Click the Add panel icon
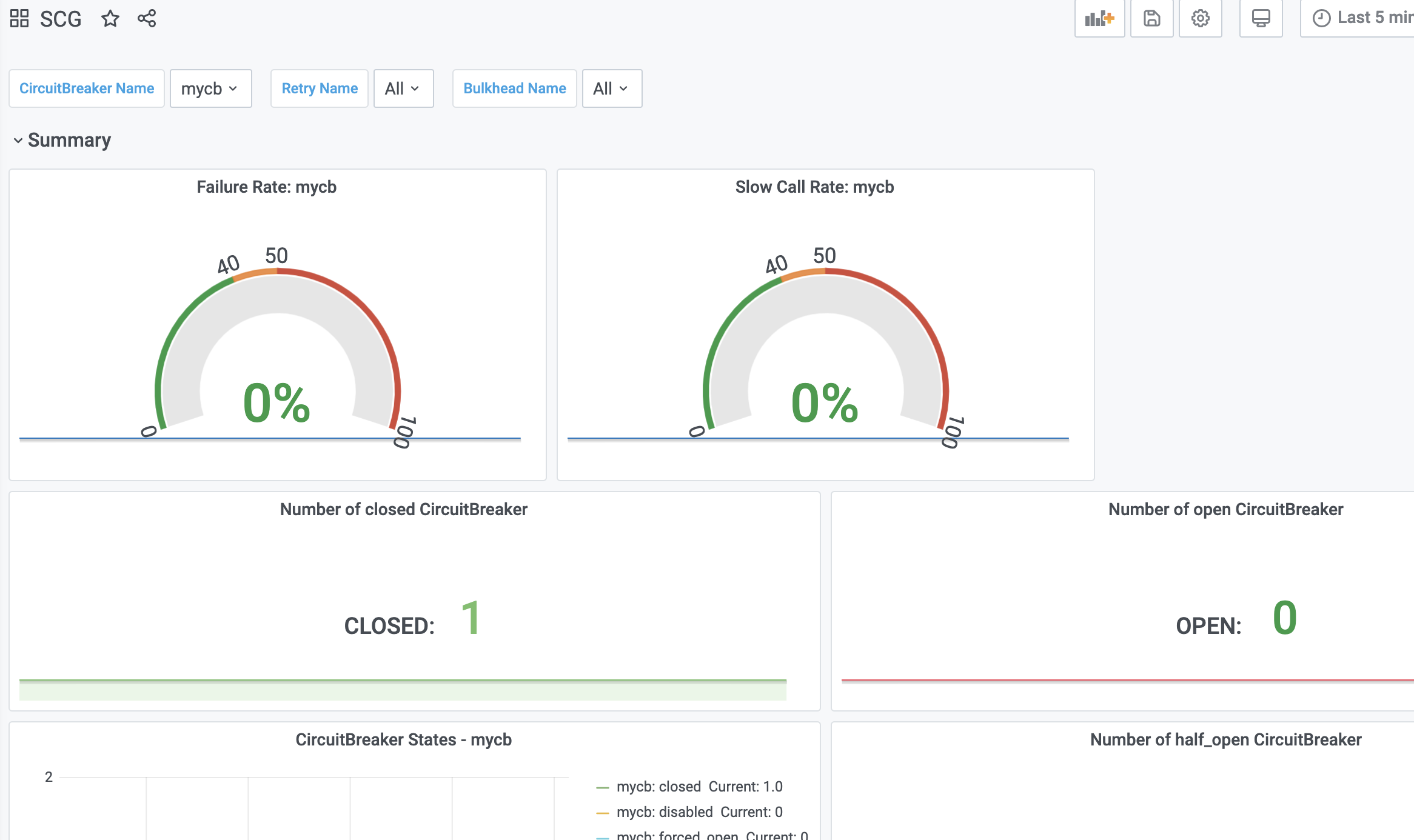Screen dimensions: 1414x840 tap(1099, 18)
